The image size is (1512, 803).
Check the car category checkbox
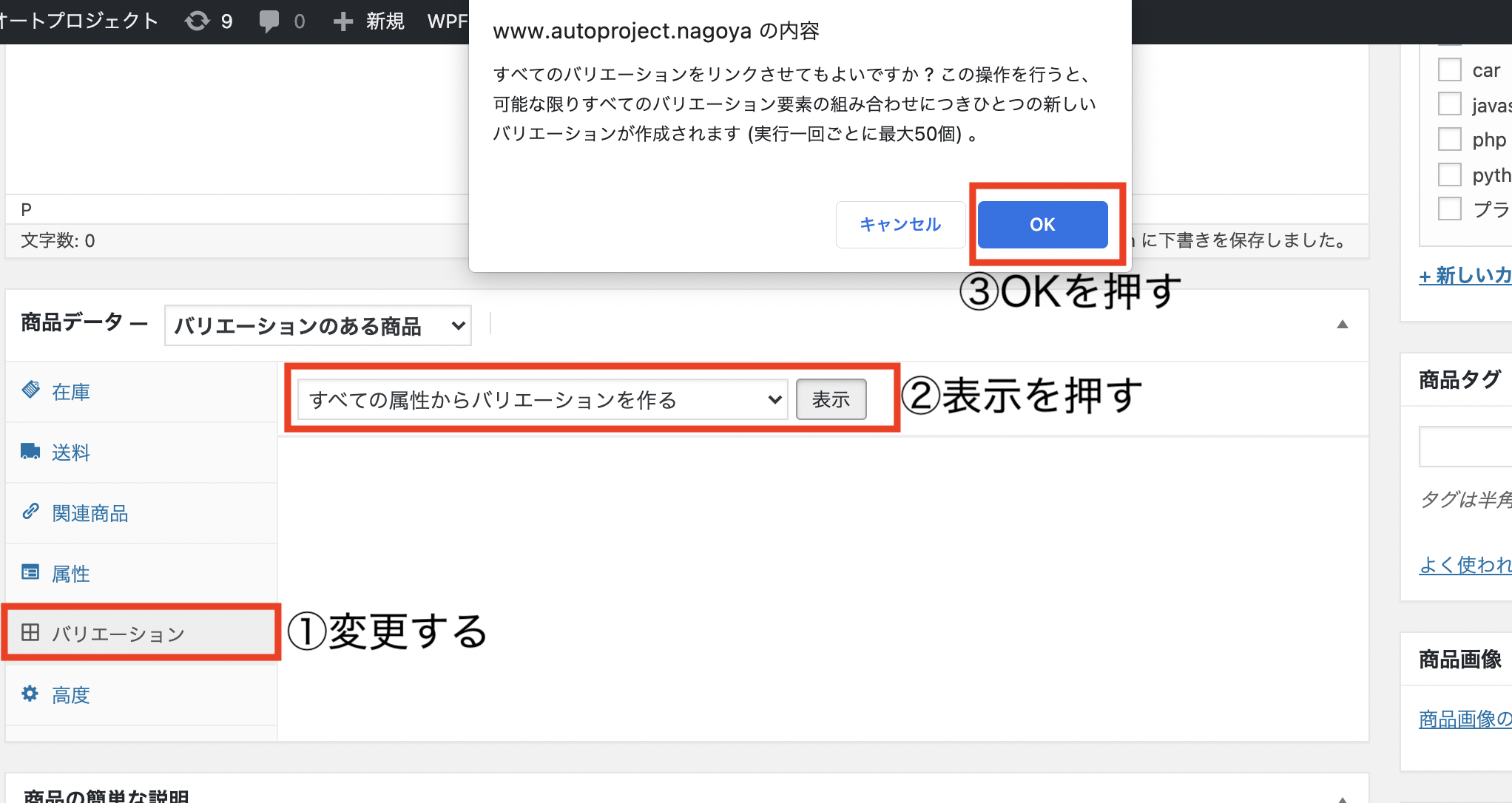(1449, 70)
